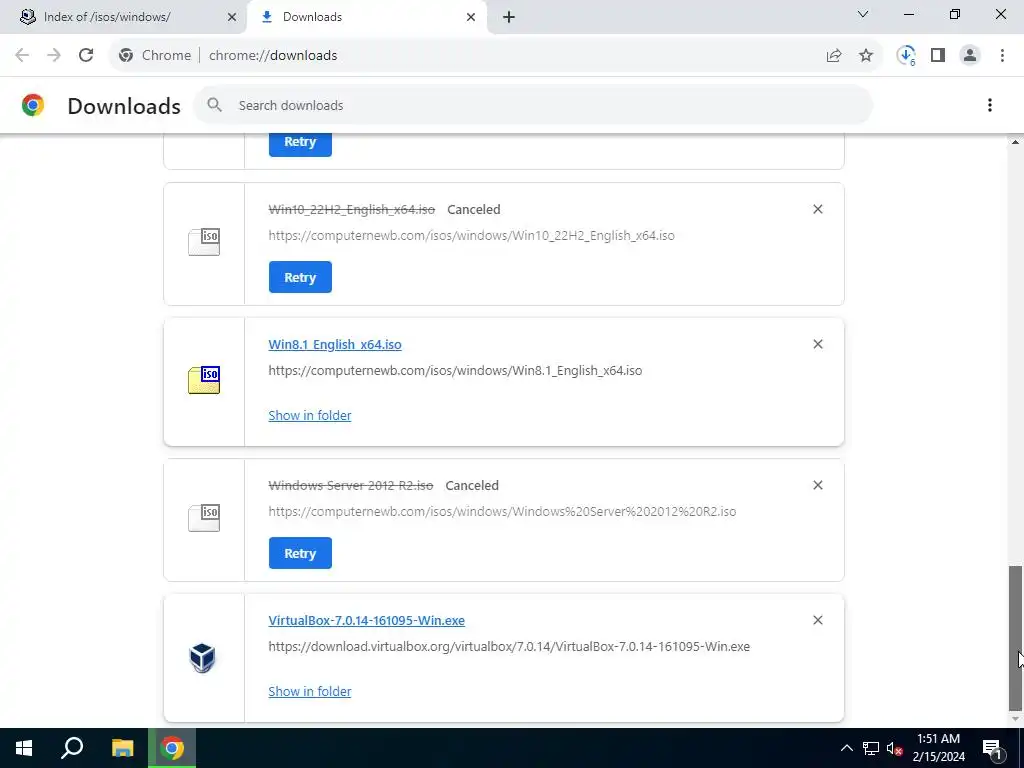Click the vertical scrollbar thumb

click(x=1015, y=638)
